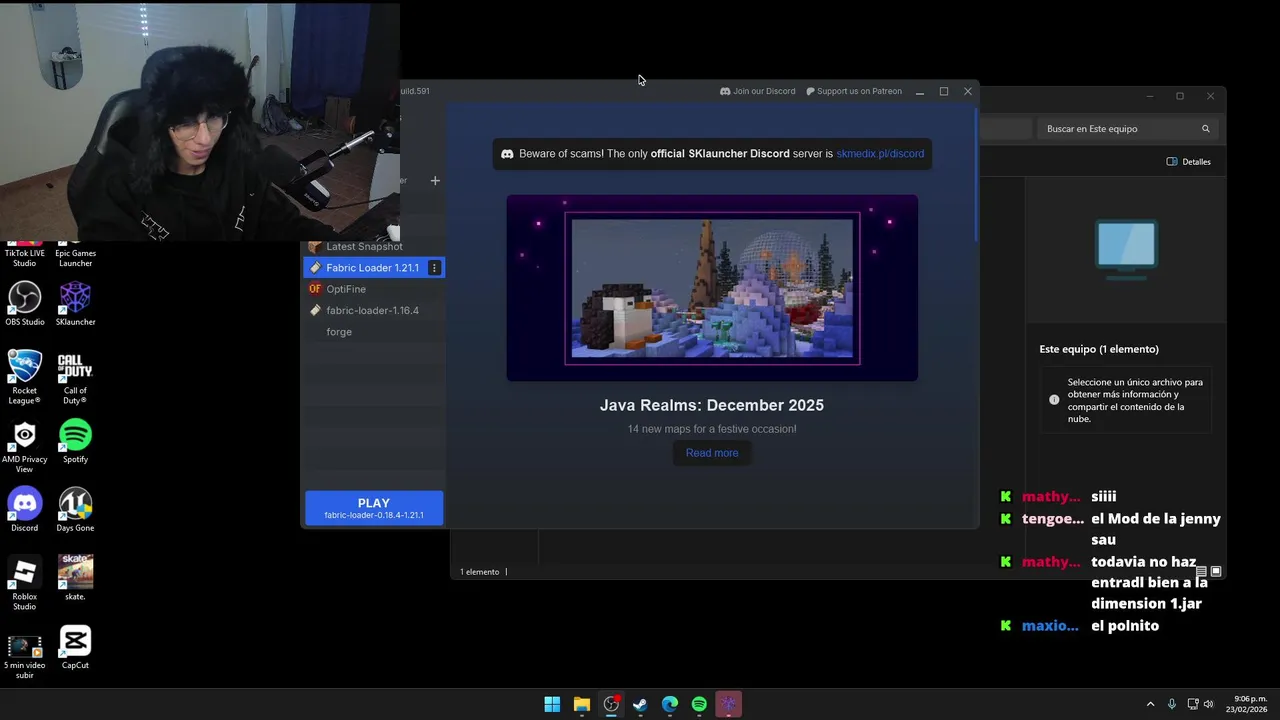Open the AMD Privacy View desktop shortcut
The height and width of the screenshot is (720, 1280).
pos(25,446)
